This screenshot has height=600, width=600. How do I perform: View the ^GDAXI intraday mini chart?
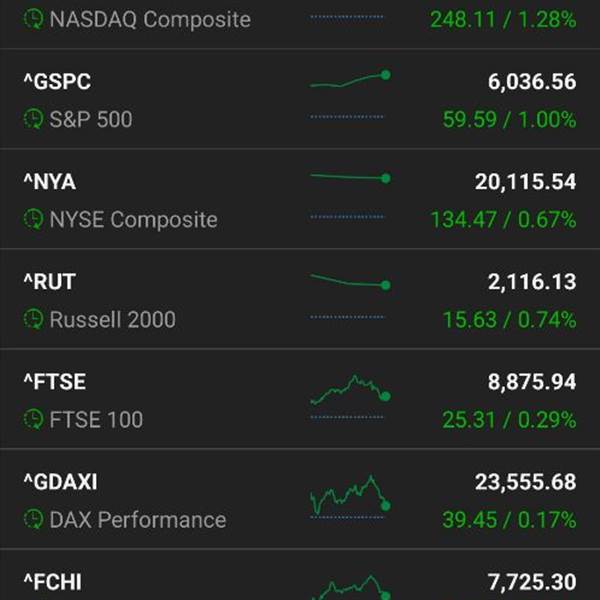pyautogui.click(x=350, y=494)
